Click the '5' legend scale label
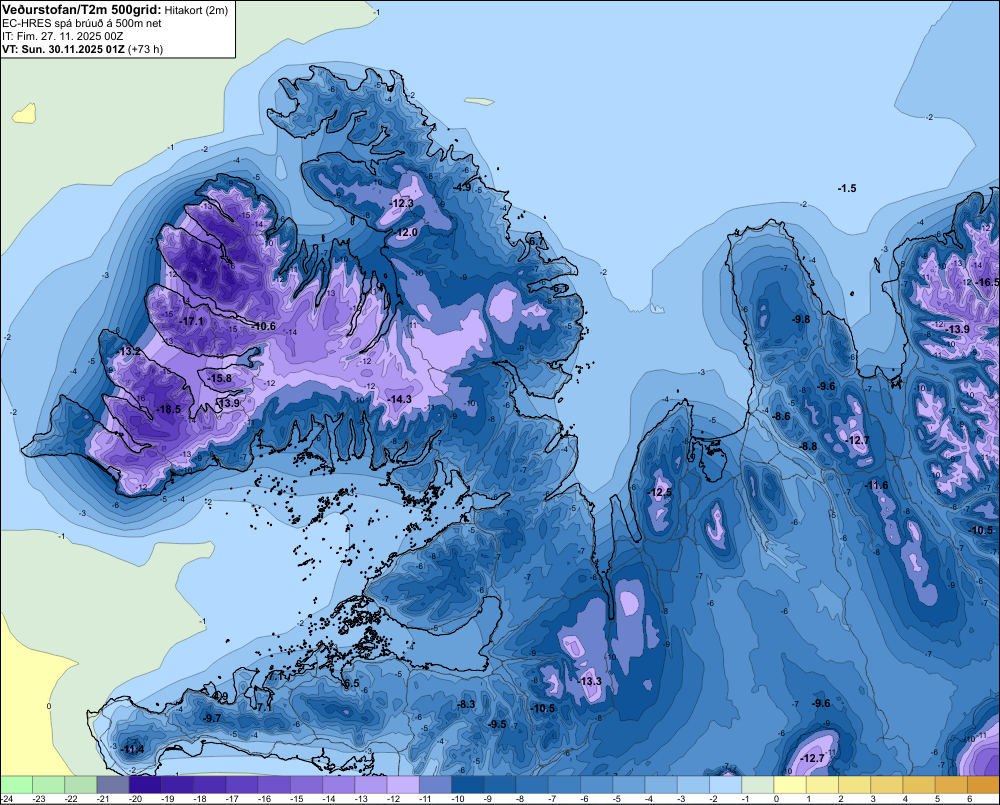Screen dimensions: 1000x805 tap(938, 799)
